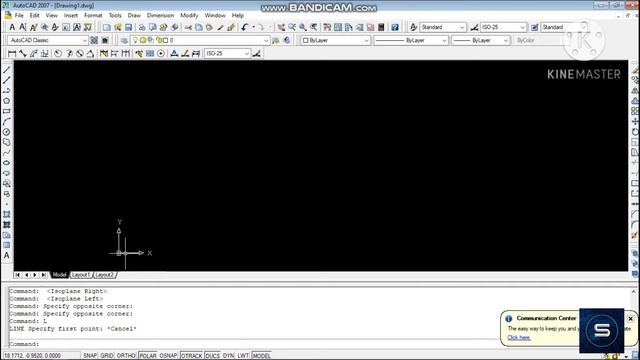Screen dimensions: 640x360
Task: Click the Workspace Settings icon
Action: point(94,40)
